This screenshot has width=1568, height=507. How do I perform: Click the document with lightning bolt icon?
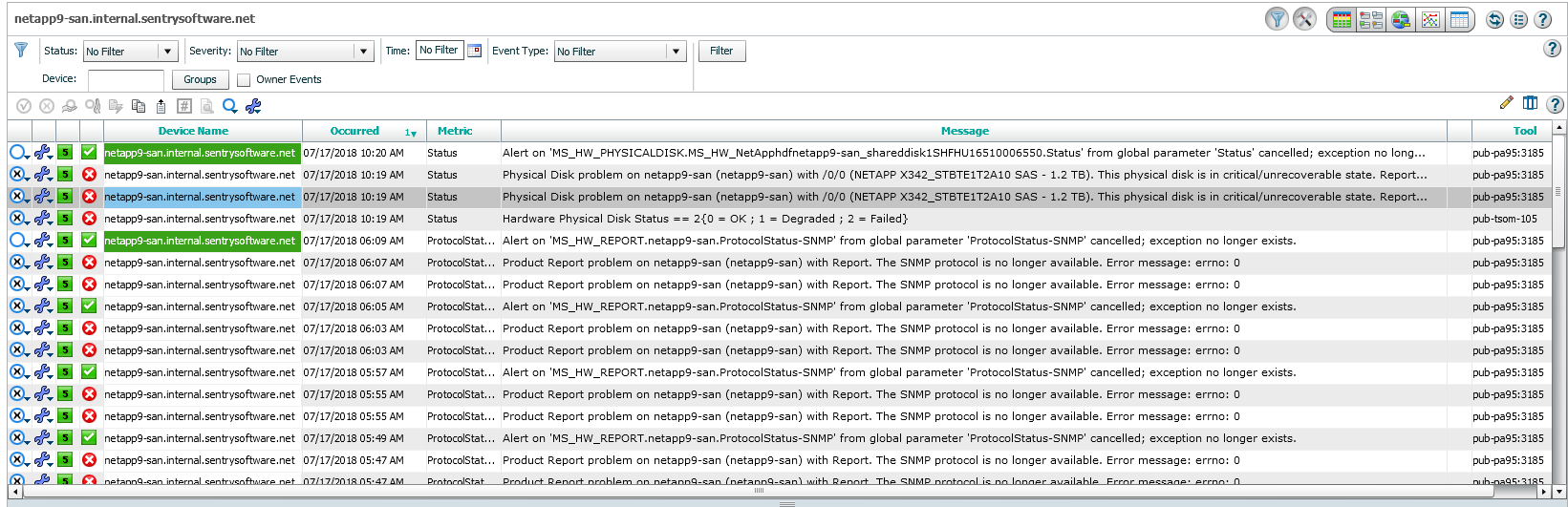click(116, 106)
